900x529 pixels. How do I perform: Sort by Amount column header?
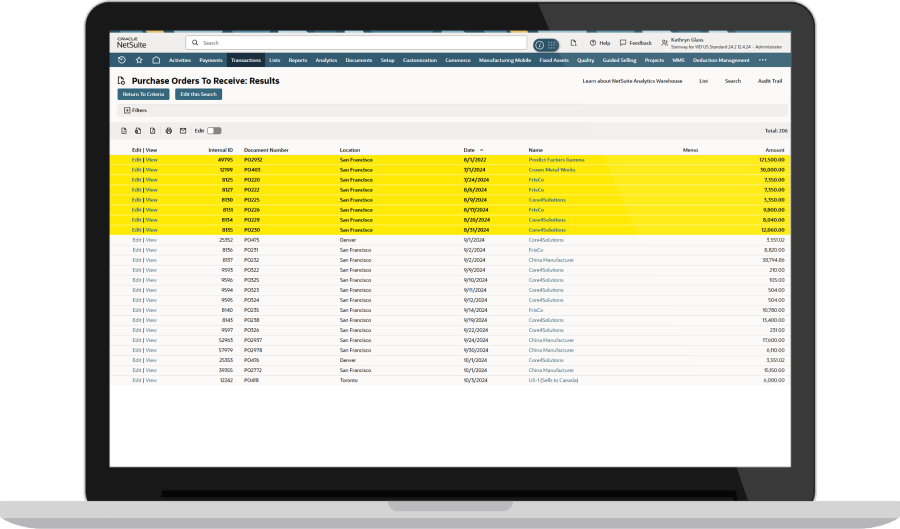(775, 150)
